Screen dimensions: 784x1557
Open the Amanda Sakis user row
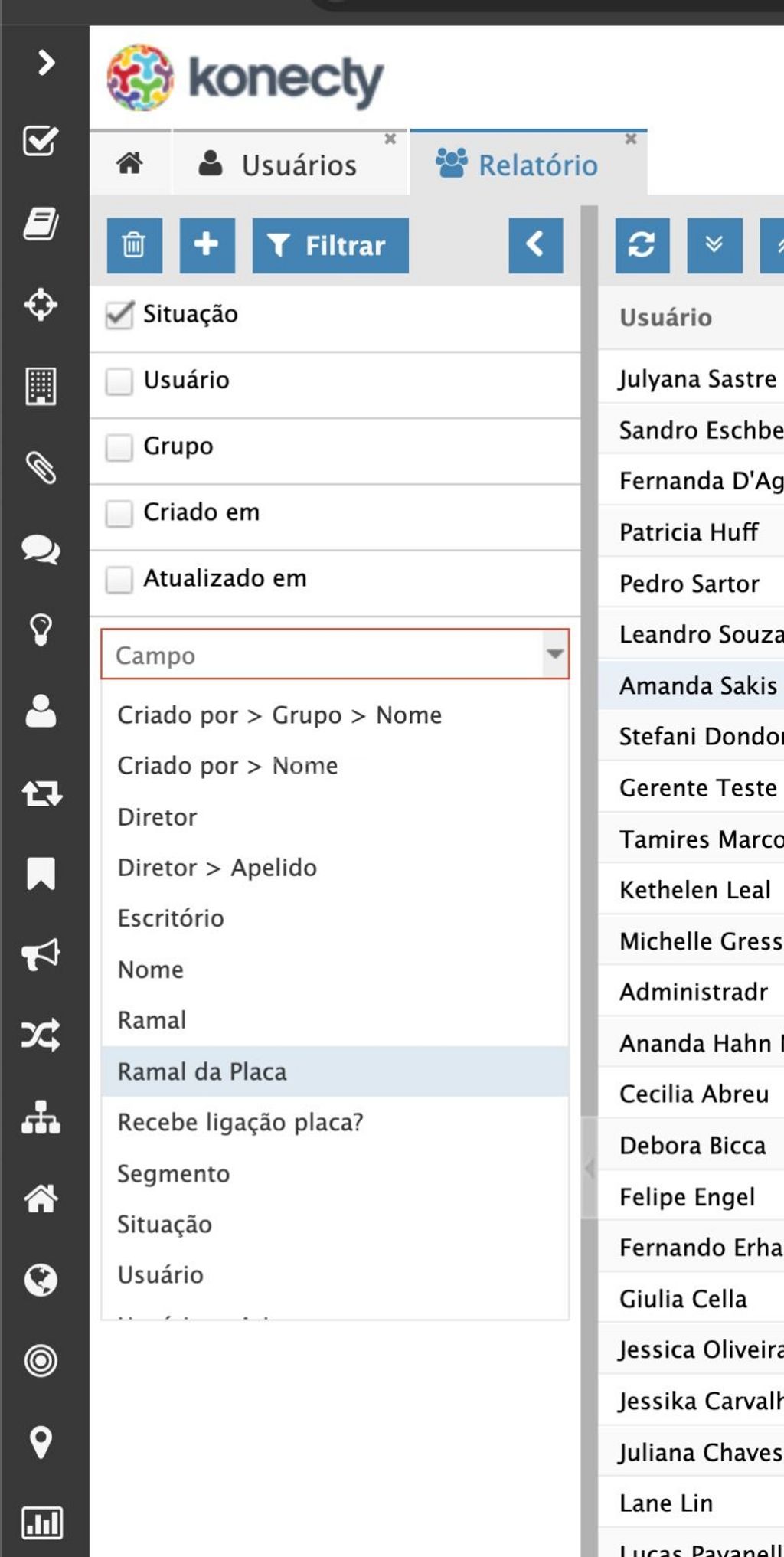pos(691,685)
